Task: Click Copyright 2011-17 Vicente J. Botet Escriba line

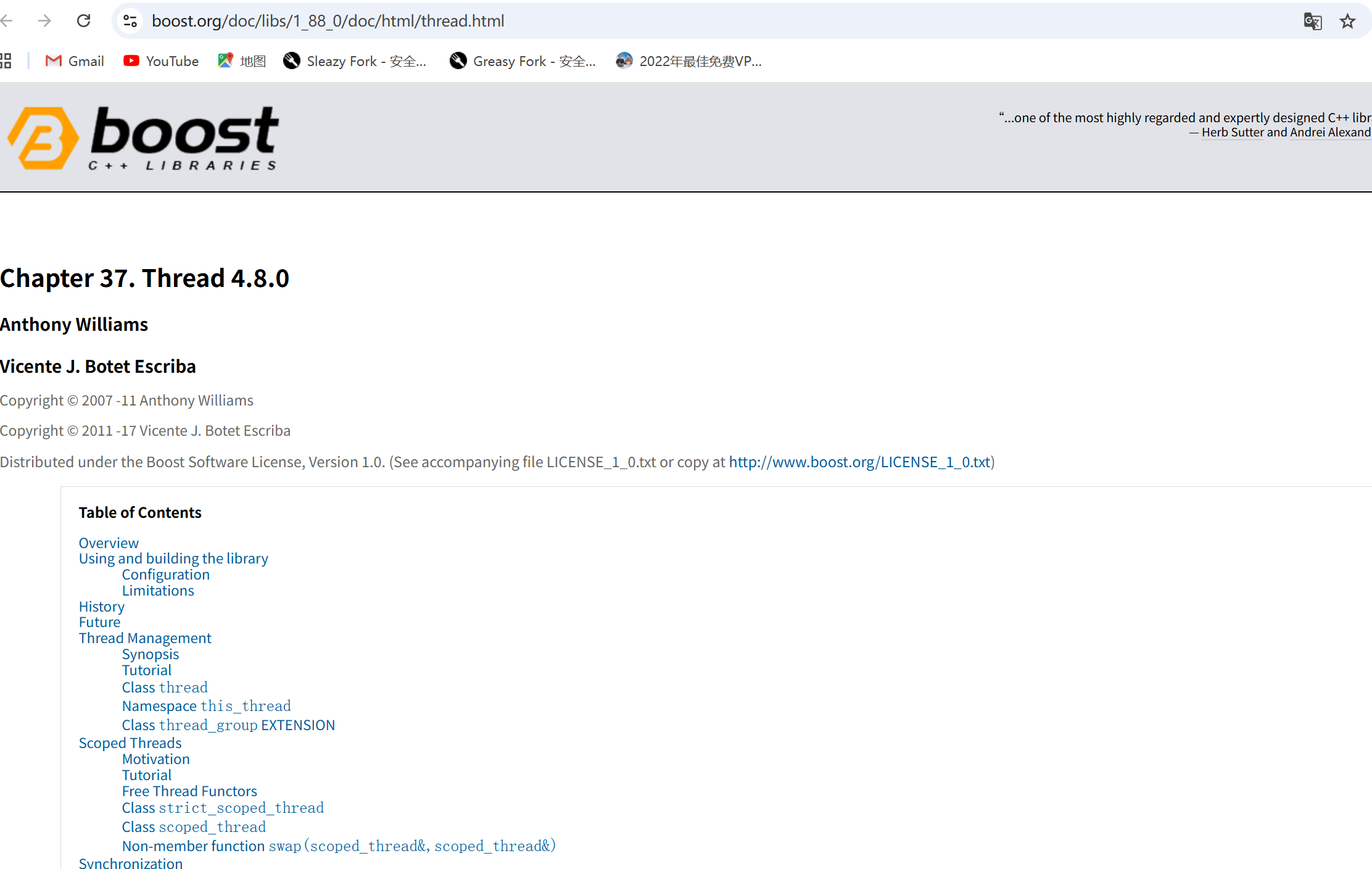Action: [145, 431]
